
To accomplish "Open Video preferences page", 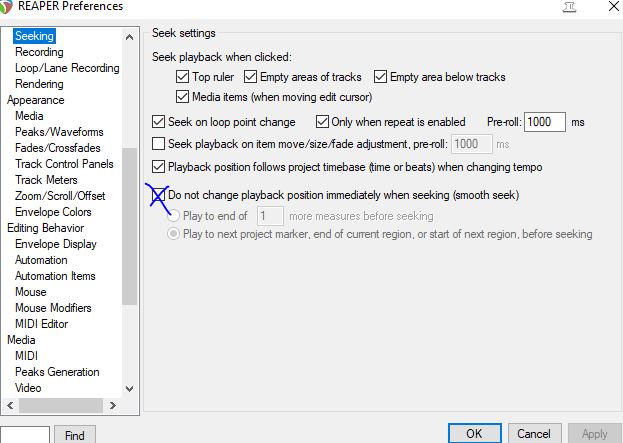I will pos(28,388).
